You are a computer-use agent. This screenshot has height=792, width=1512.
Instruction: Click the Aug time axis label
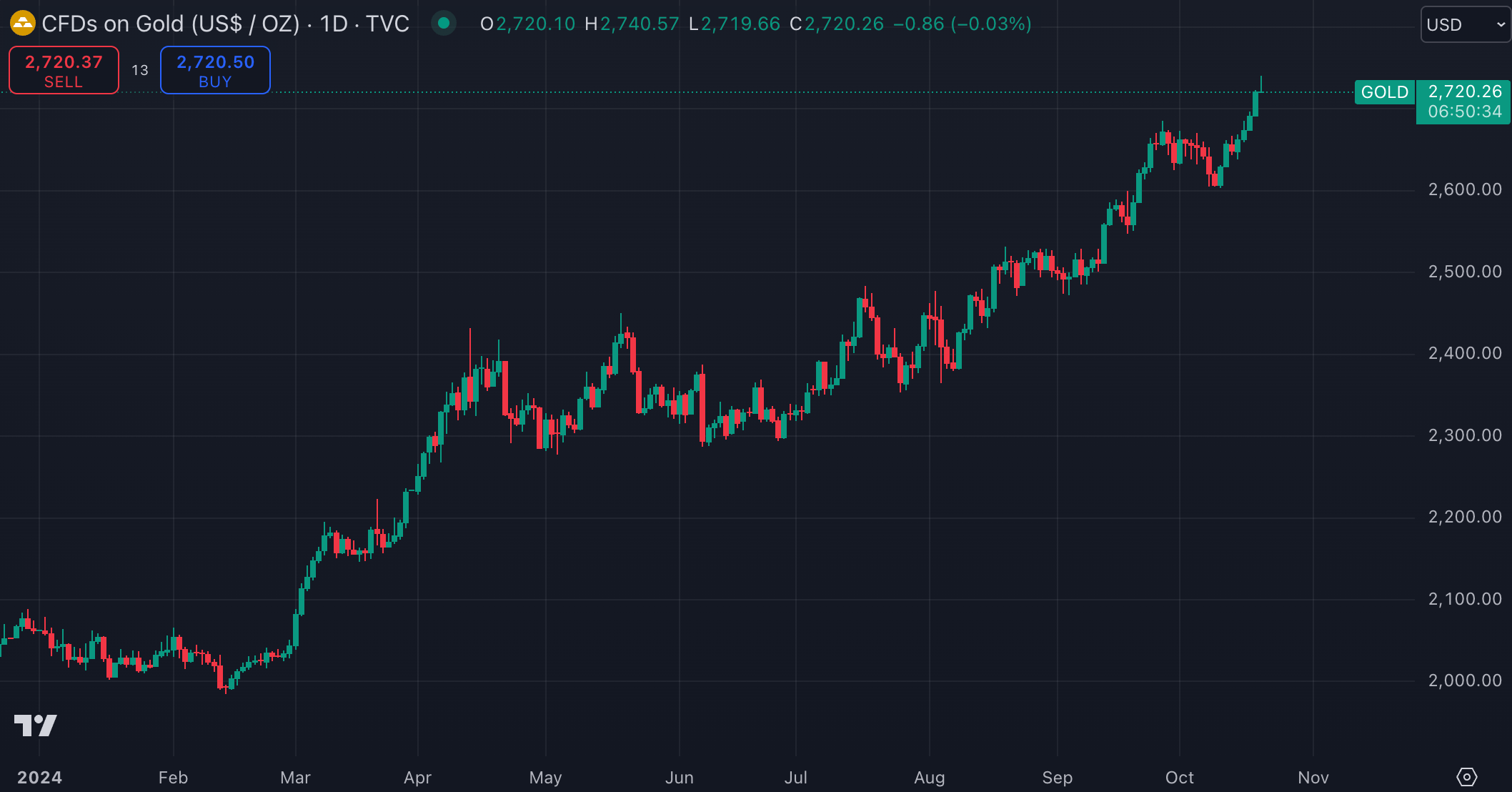(x=929, y=778)
